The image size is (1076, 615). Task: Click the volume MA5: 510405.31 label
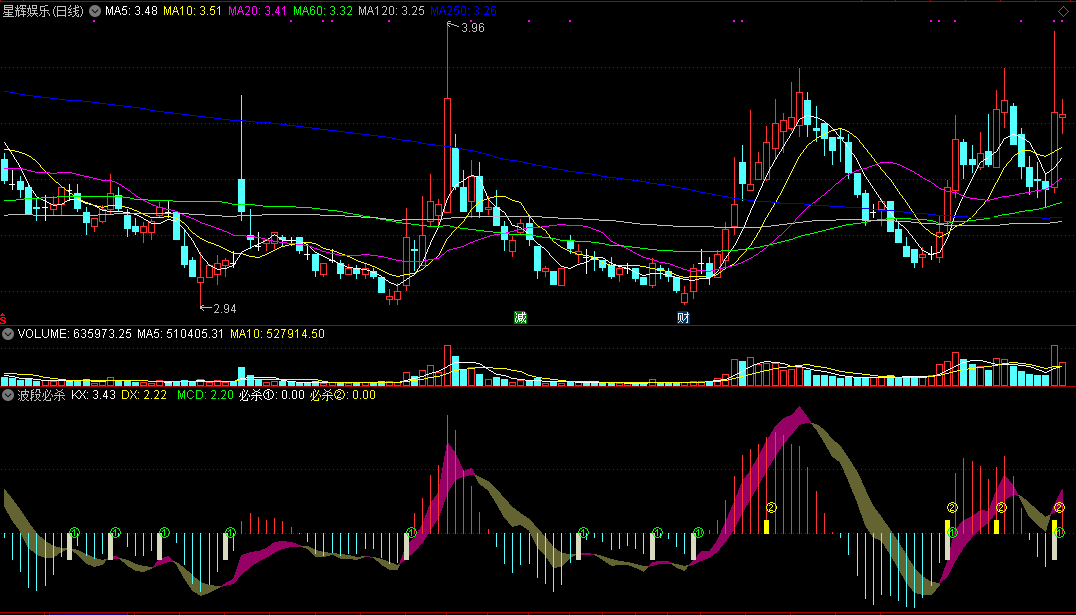pyautogui.click(x=180, y=334)
